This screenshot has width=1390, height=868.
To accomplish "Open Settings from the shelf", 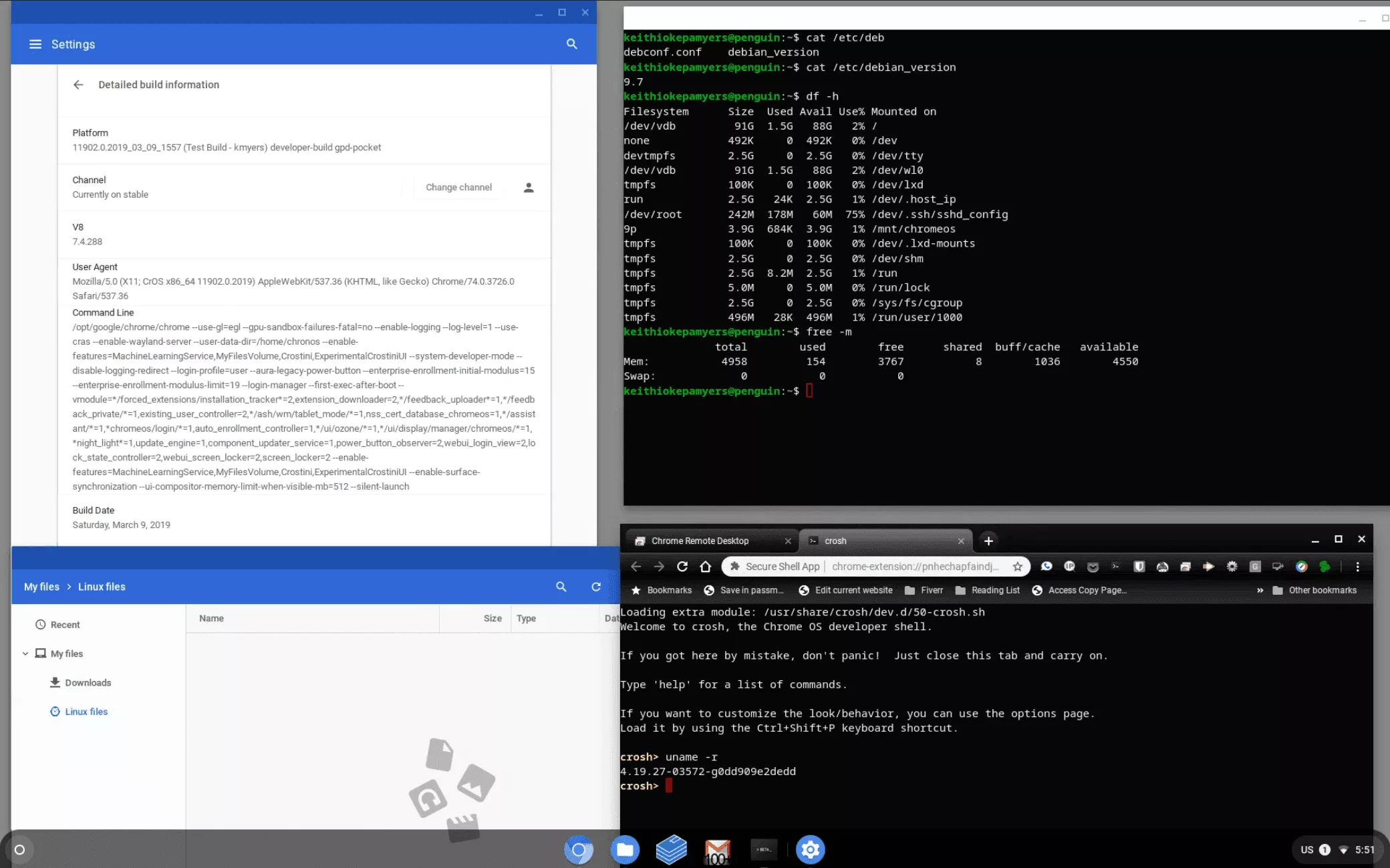I will 811,850.
